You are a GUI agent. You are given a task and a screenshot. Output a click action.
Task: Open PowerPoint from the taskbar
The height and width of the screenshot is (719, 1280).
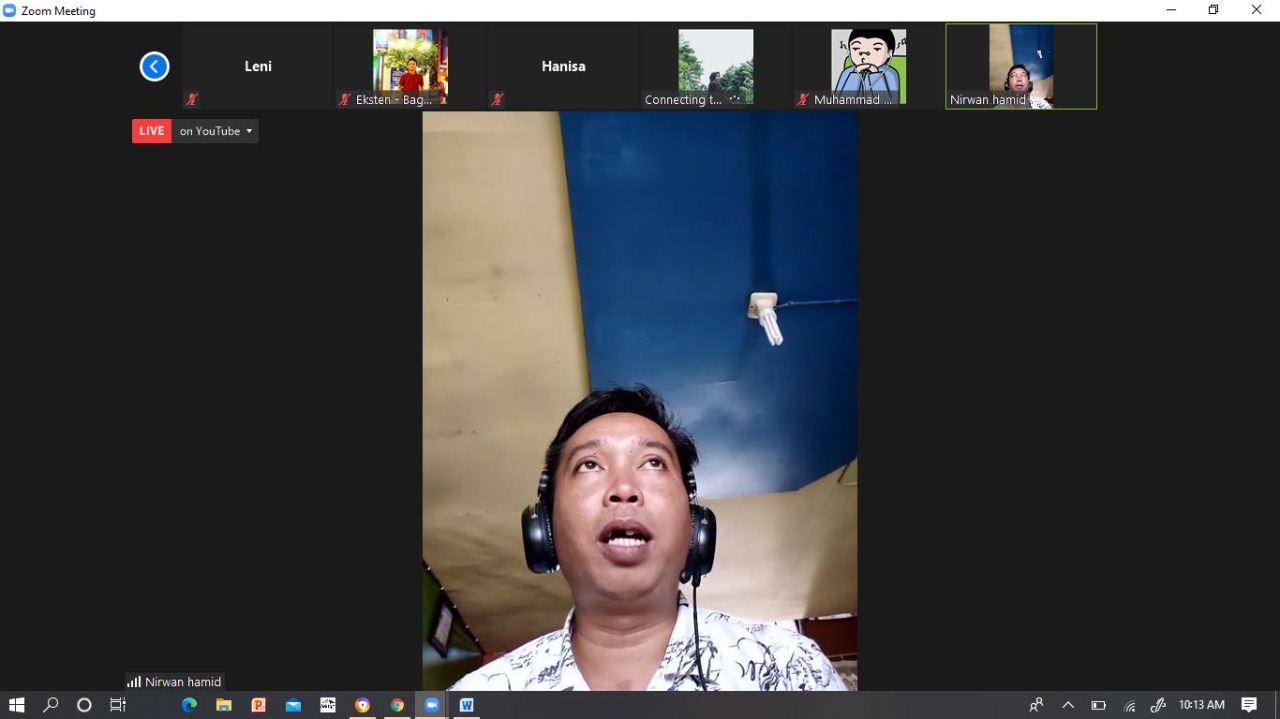258,705
